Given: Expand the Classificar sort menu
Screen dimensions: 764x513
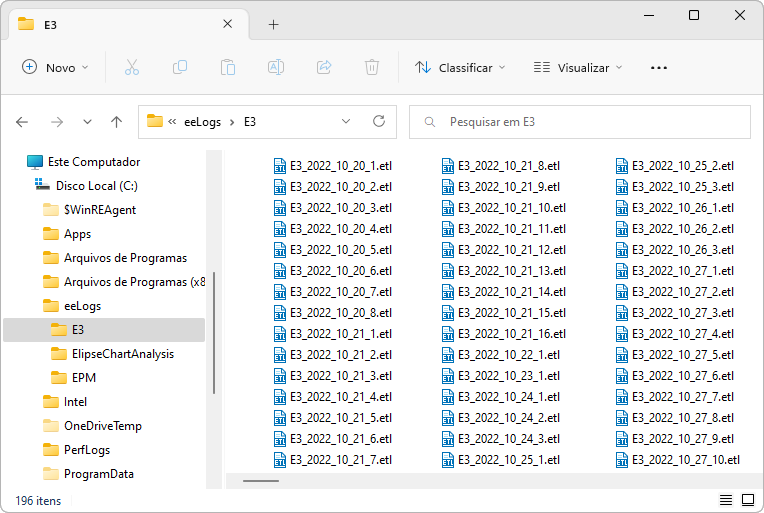Looking at the screenshot, I should pyautogui.click(x=460, y=67).
